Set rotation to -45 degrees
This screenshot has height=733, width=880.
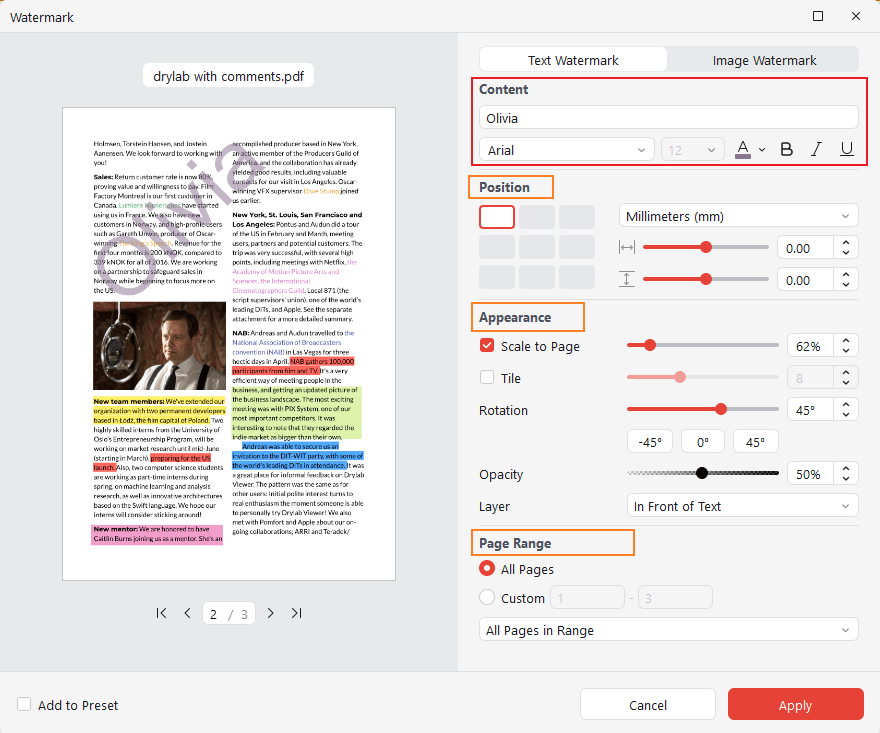649,440
